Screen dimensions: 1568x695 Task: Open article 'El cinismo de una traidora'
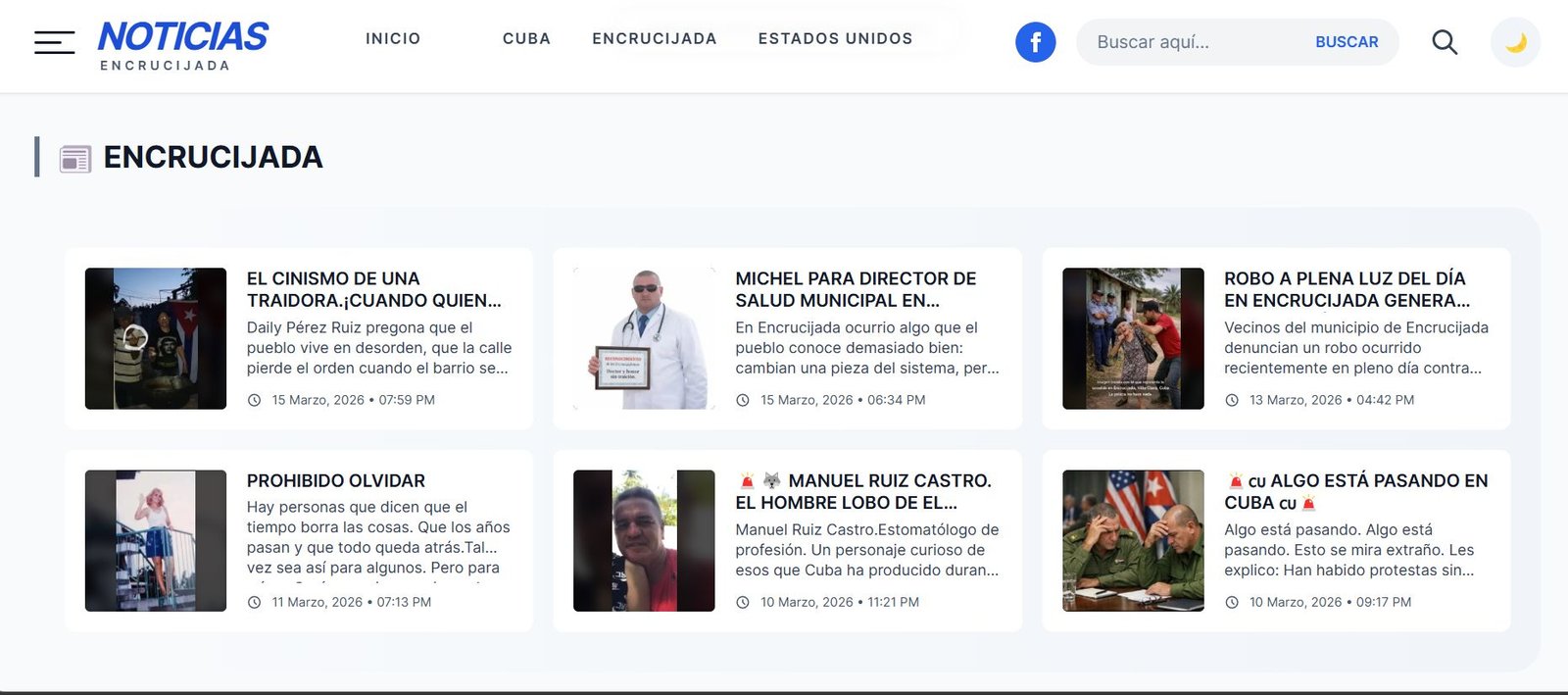click(373, 289)
